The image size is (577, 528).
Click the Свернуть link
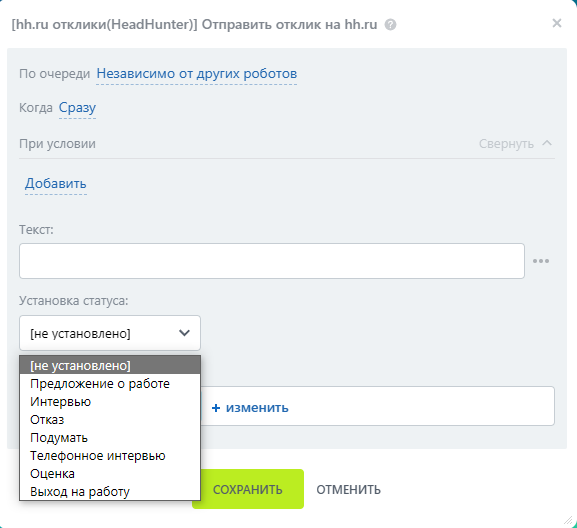pyautogui.click(x=506, y=143)
